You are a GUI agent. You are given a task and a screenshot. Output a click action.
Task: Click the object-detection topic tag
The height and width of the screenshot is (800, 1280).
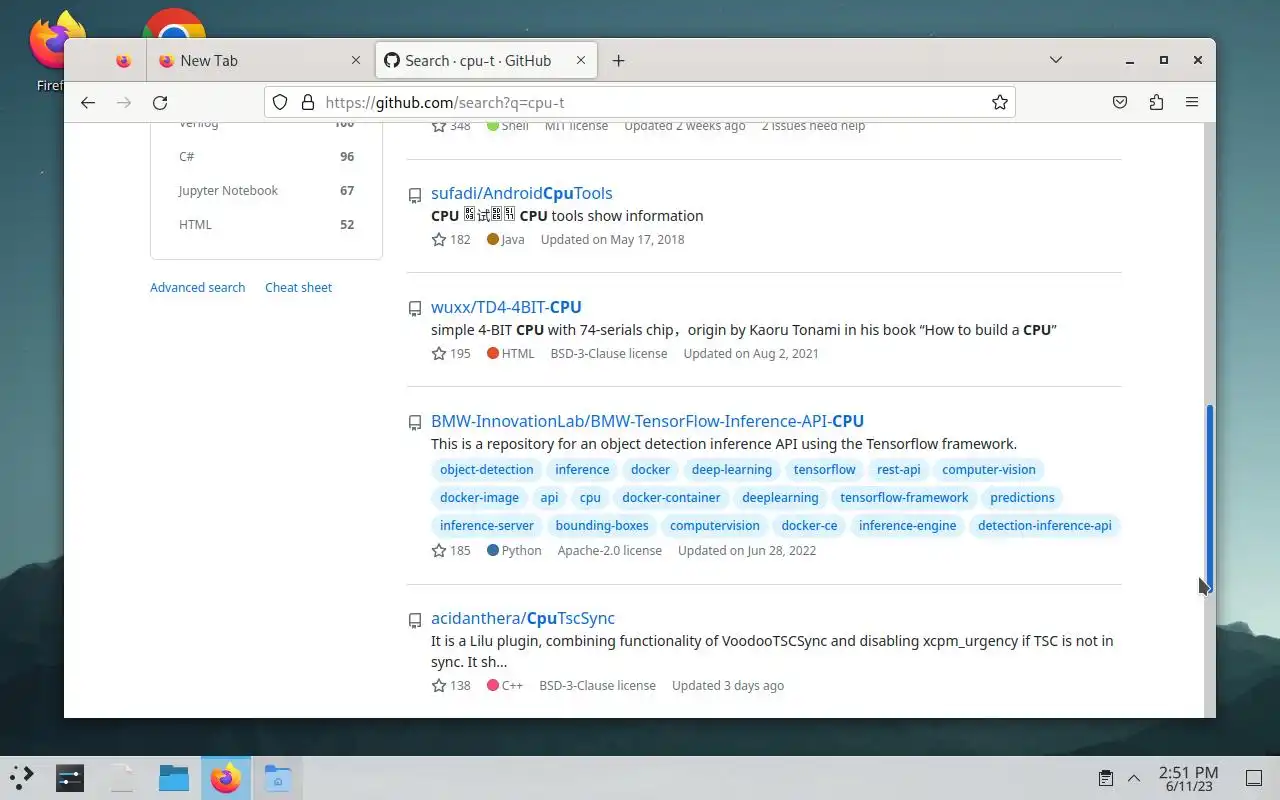click(487, 469)
